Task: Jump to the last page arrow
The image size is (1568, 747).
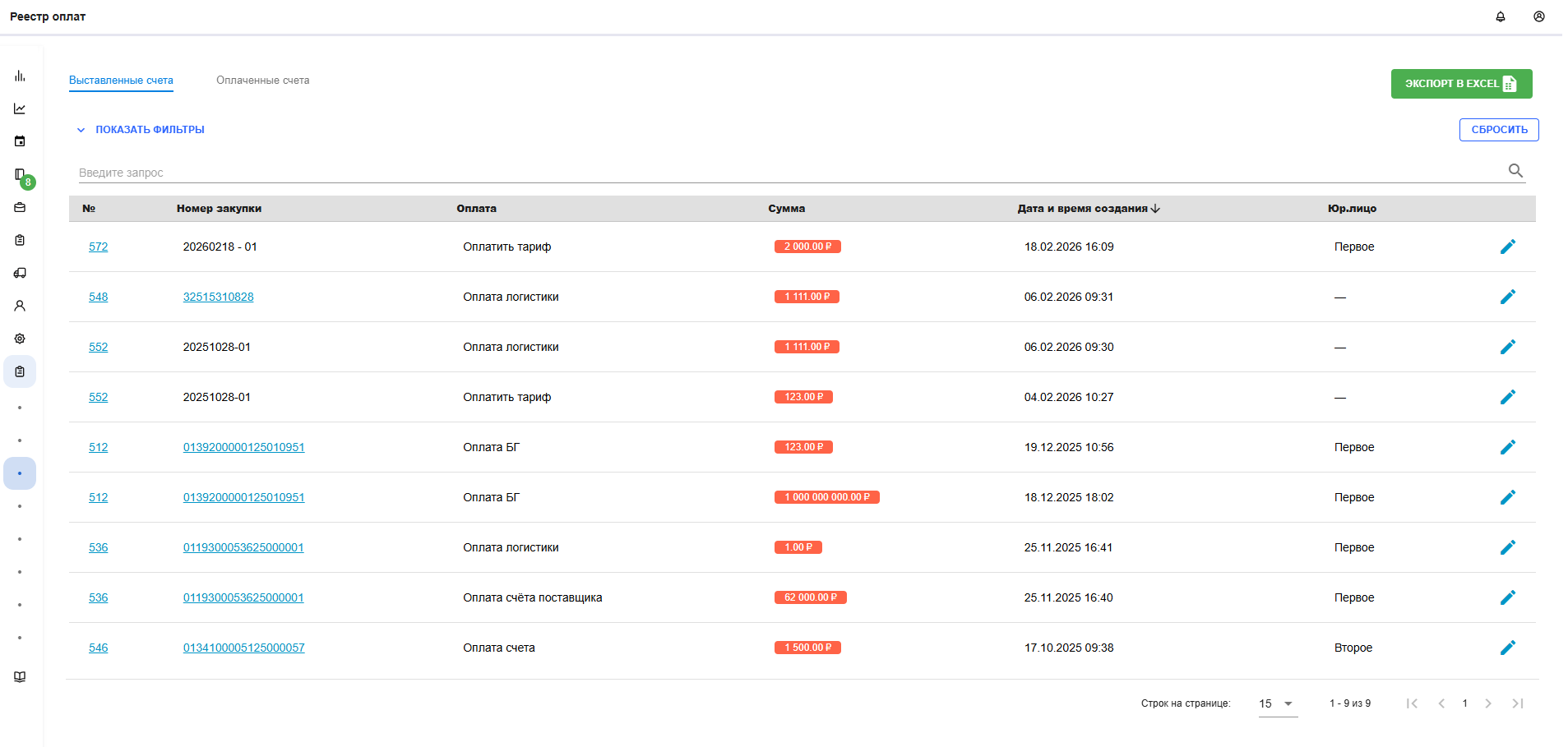Action: click(1518, 703)
